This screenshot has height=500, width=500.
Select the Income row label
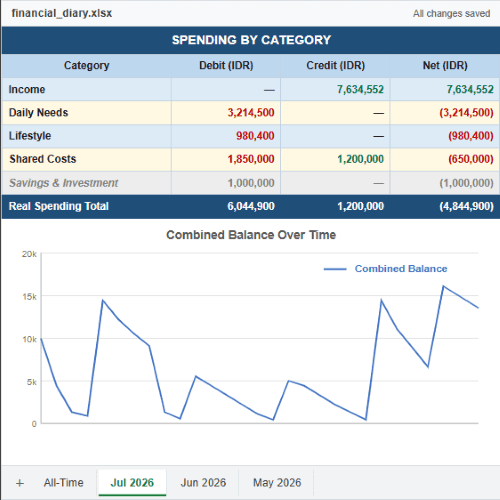(x=27, y=89)
